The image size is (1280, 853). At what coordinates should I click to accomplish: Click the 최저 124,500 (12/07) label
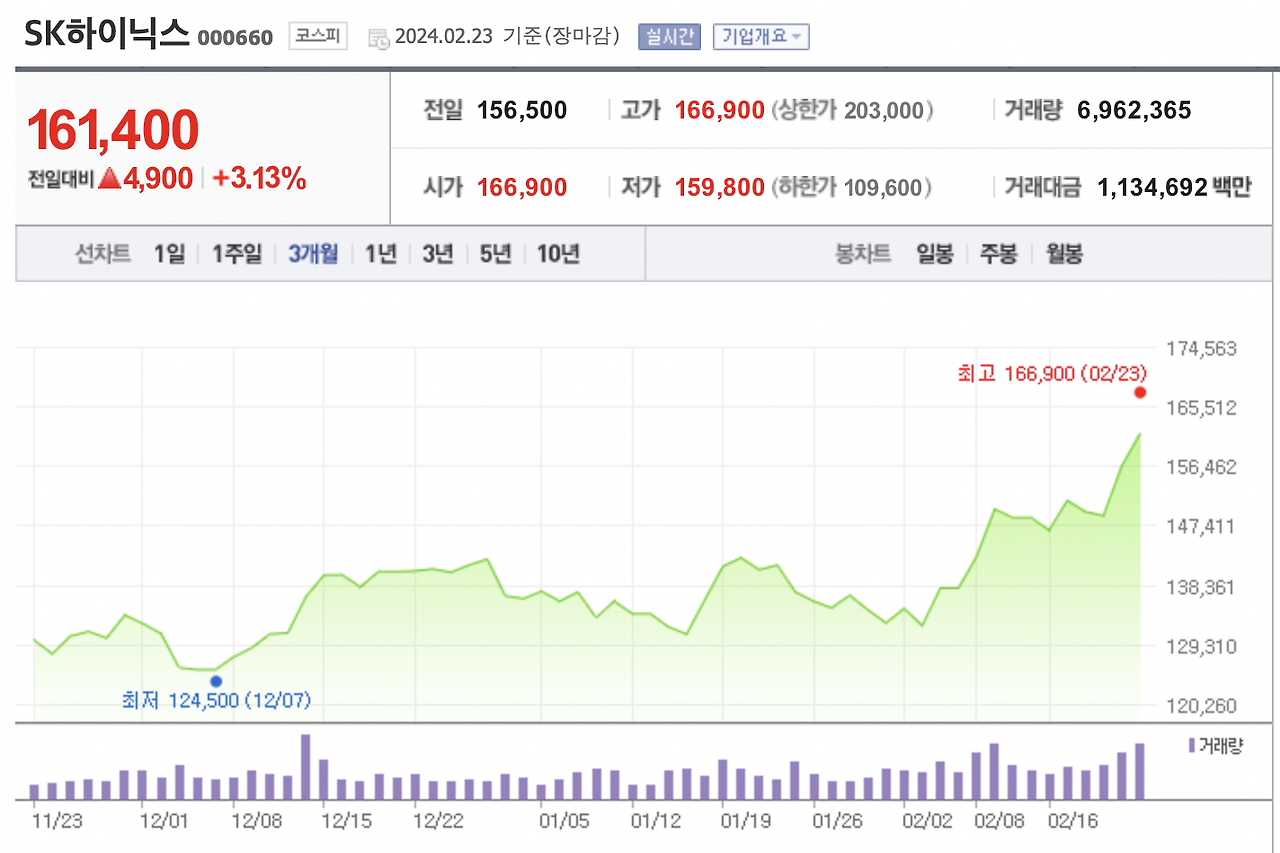click(x=216, y=701)
